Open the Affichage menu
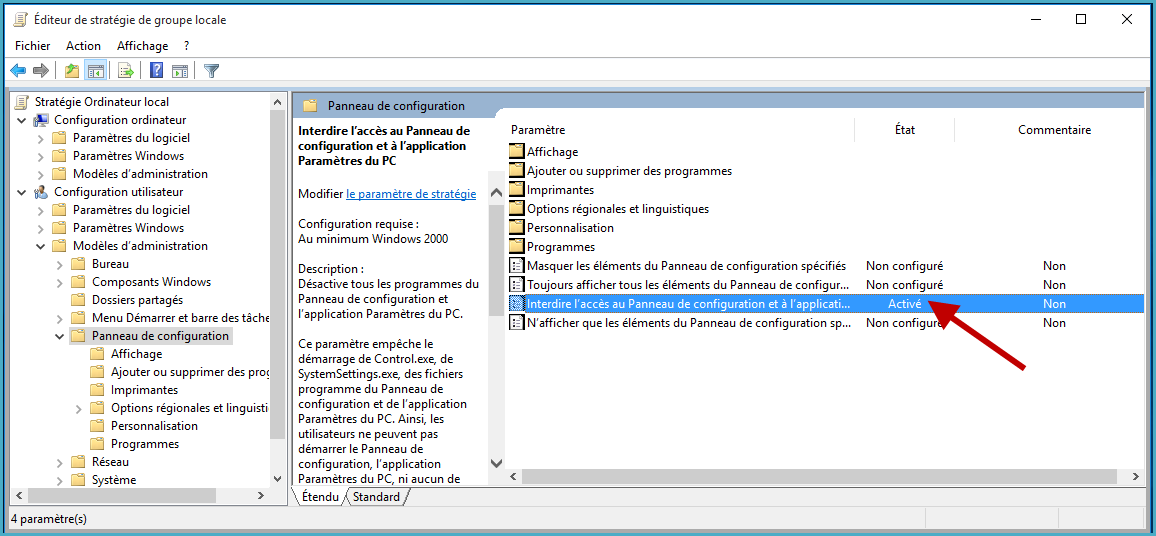Screen dimensions: 1156x536 click(x=142, y=46)
